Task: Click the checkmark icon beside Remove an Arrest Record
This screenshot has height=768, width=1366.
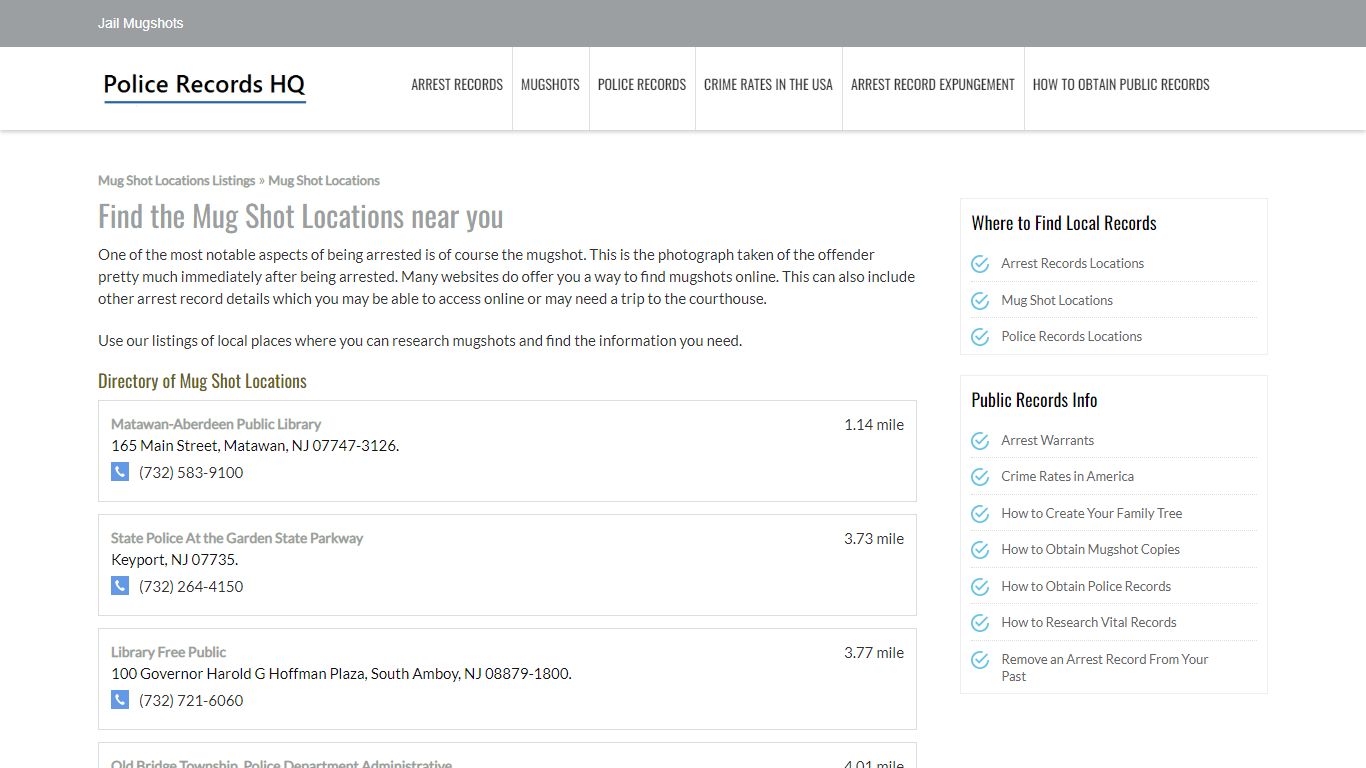Action: (x=980, y=660)
